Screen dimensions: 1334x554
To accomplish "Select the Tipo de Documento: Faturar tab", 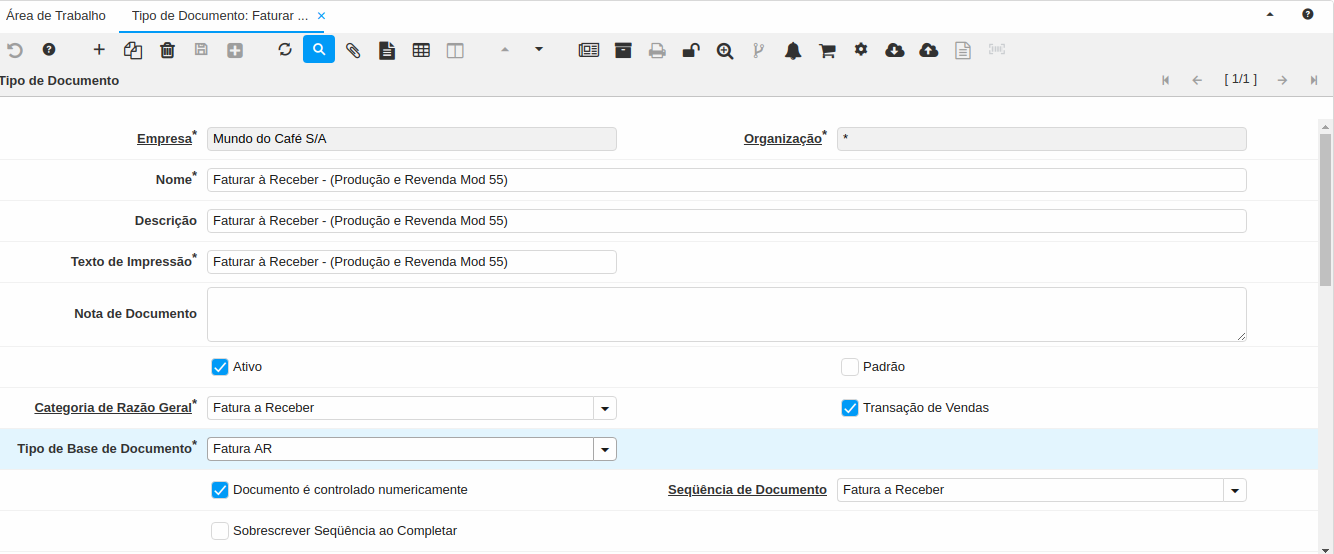I will (x=220, y=16).
